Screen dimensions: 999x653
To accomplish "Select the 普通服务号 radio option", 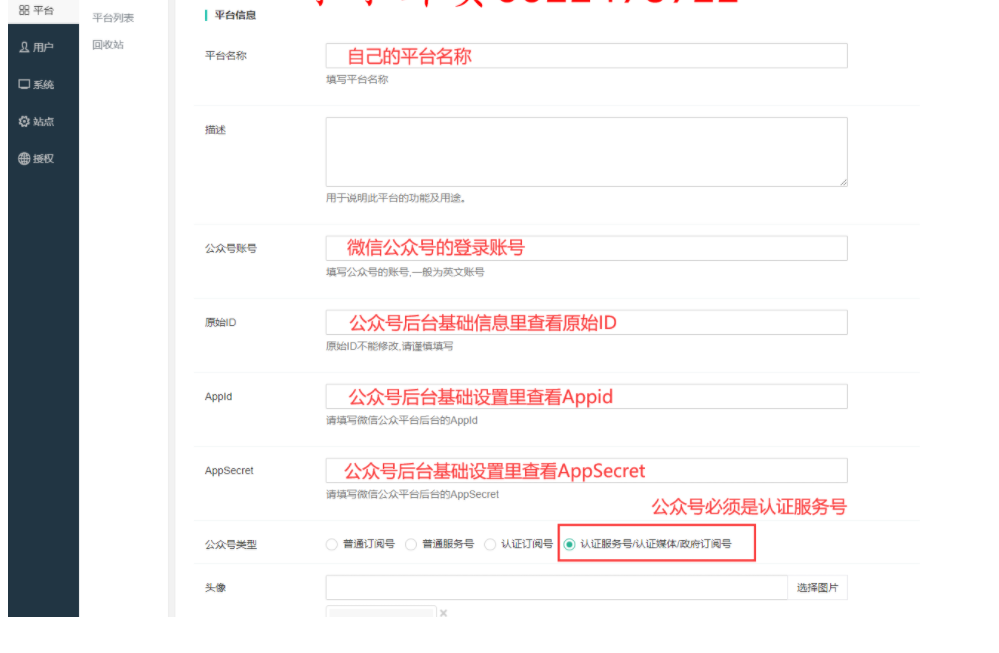I will click(x=411, y=544).
